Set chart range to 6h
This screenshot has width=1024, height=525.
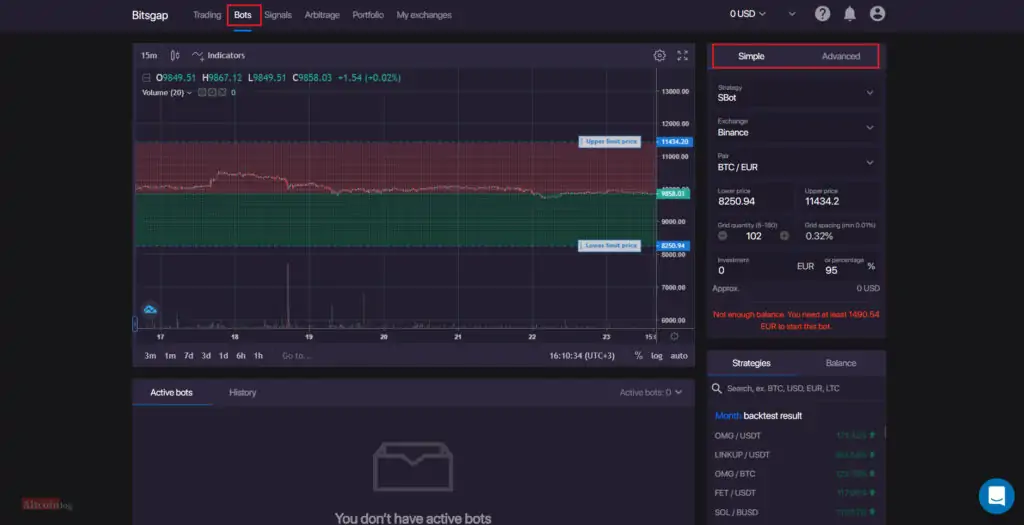[x=241, y=356]
